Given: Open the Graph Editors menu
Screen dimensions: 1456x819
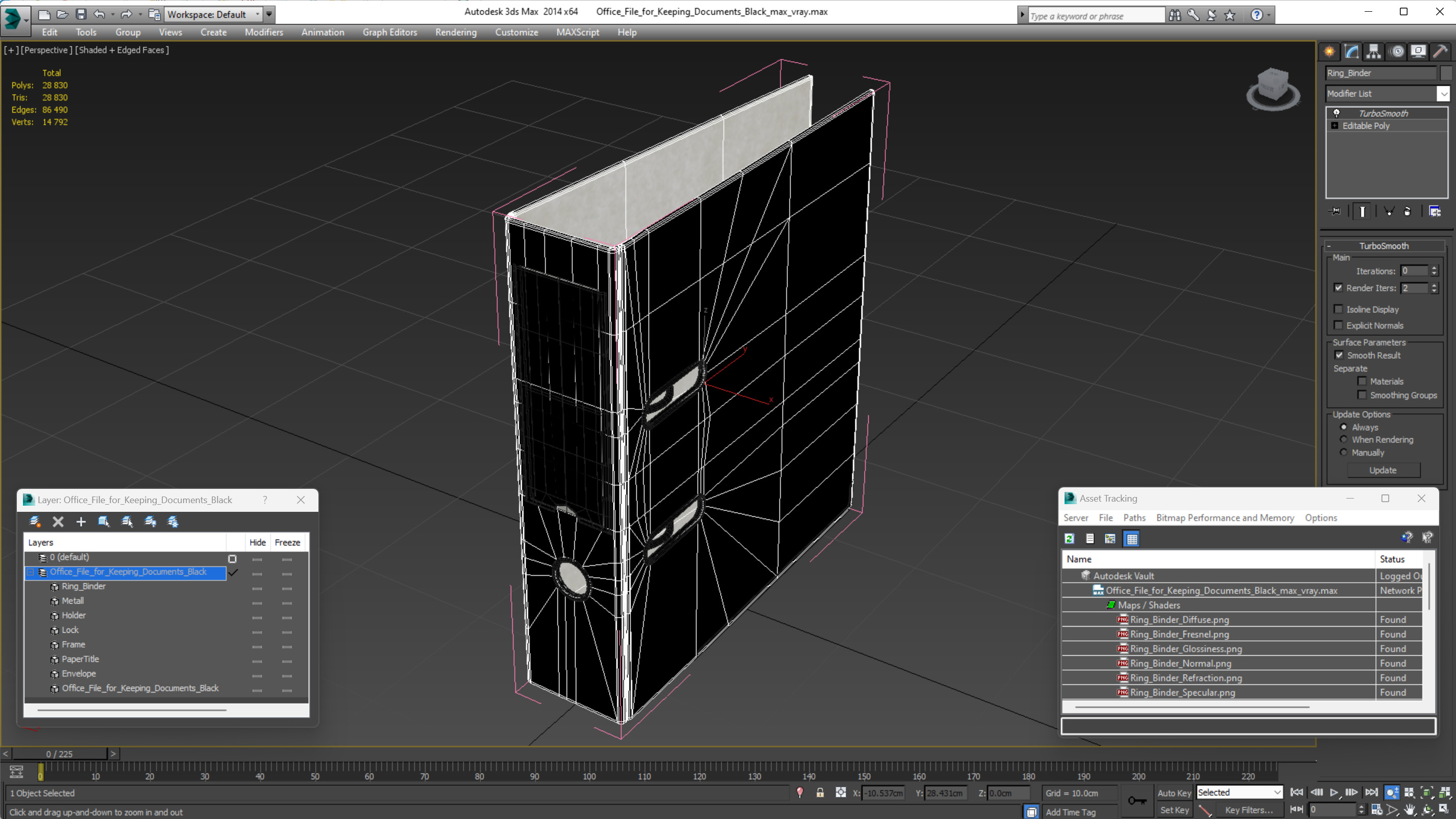Looking at the screenshot, I should pyautogui.click(x=389, y=32).
